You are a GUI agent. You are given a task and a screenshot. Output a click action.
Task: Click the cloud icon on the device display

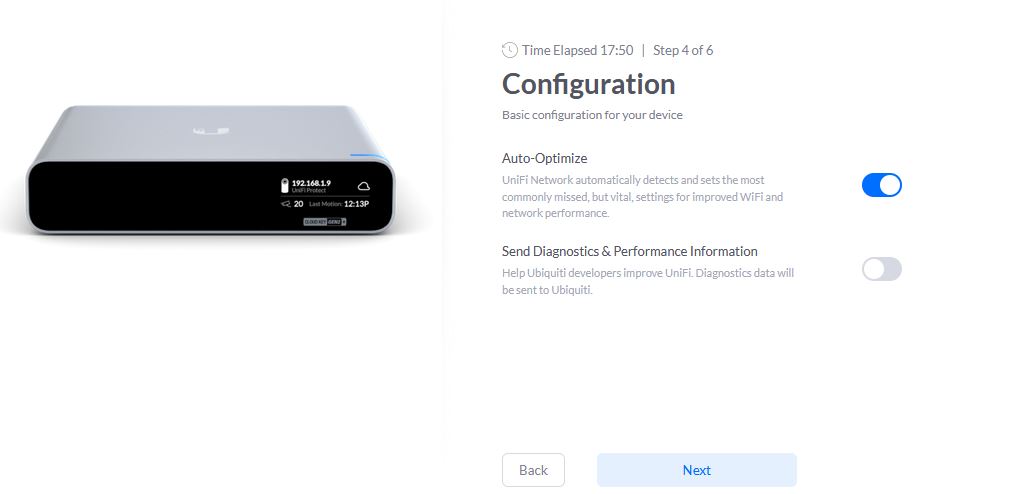click(363, 186)
